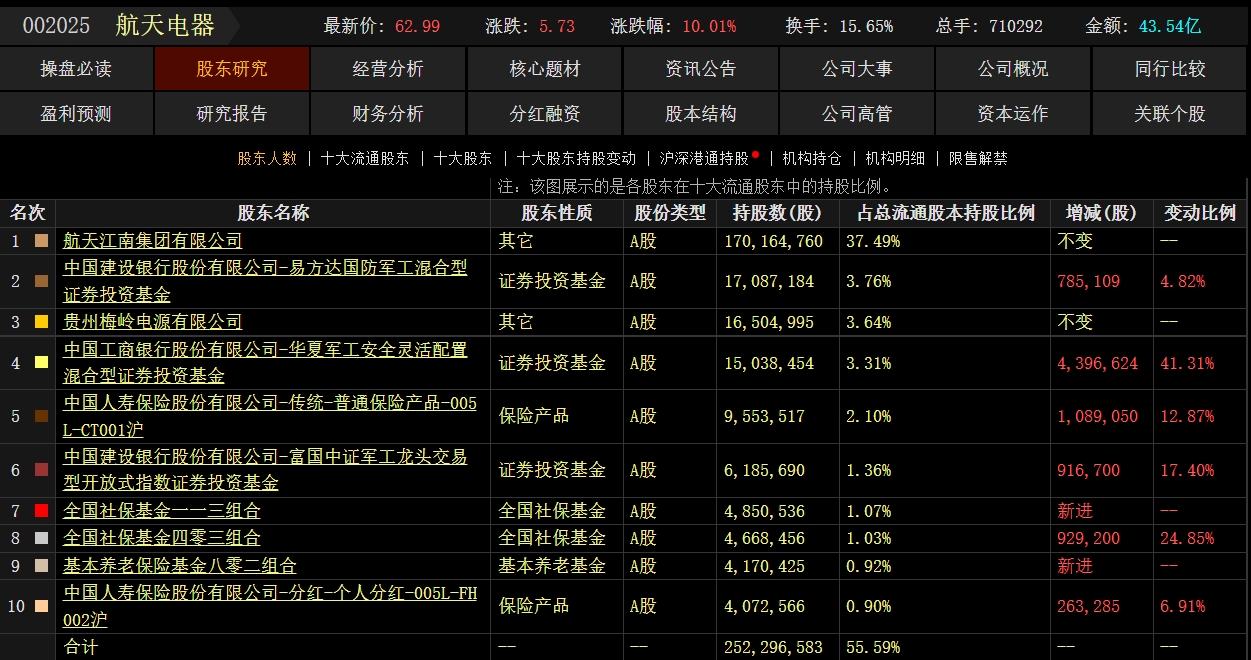
Task: Jump to 沪深港通持股 section
Action: click(x=704, y=158)
